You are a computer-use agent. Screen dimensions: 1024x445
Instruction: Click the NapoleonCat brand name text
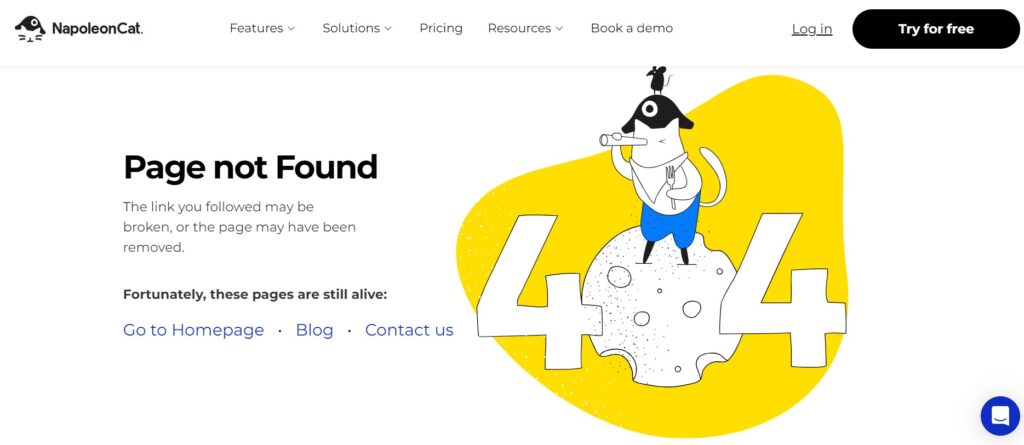pyautogui.click(x=97, y=29)
